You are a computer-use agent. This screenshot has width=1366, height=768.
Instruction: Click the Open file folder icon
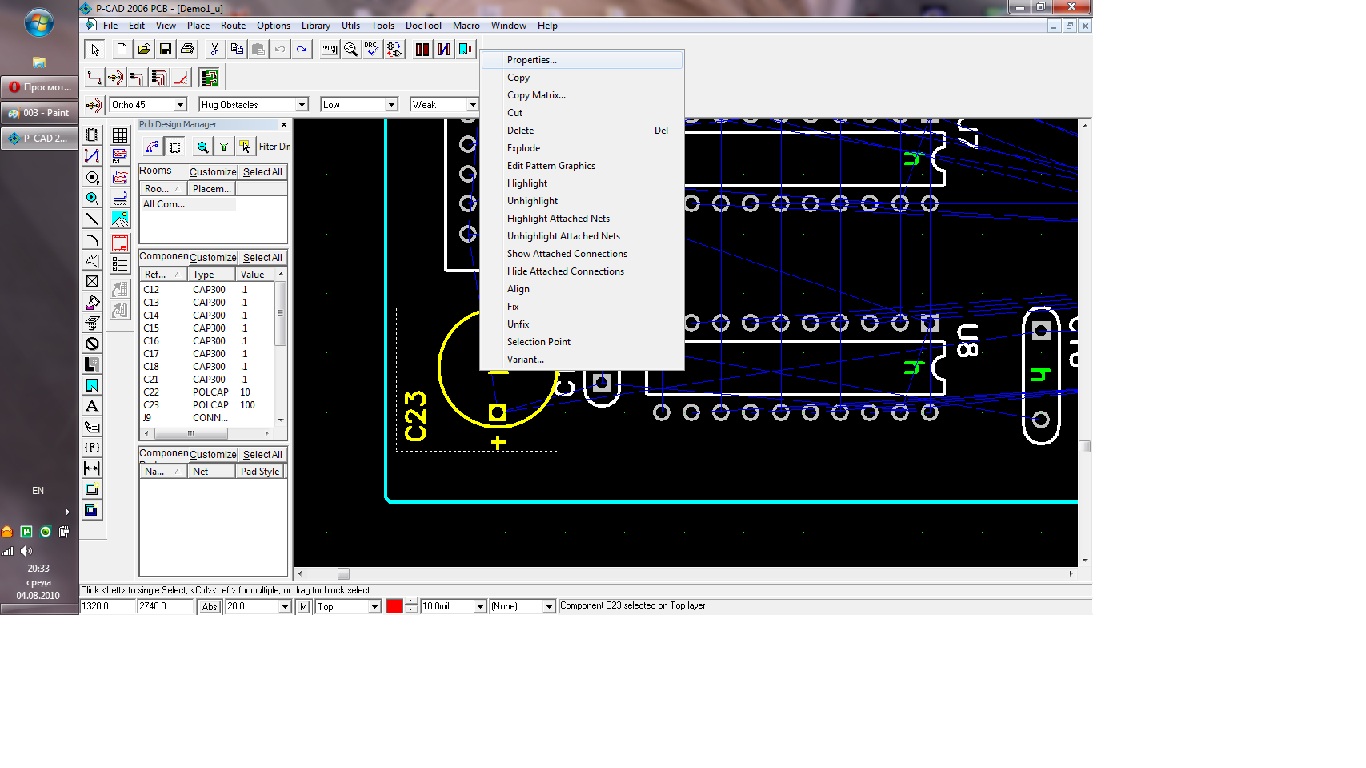(x=144, y=49)
